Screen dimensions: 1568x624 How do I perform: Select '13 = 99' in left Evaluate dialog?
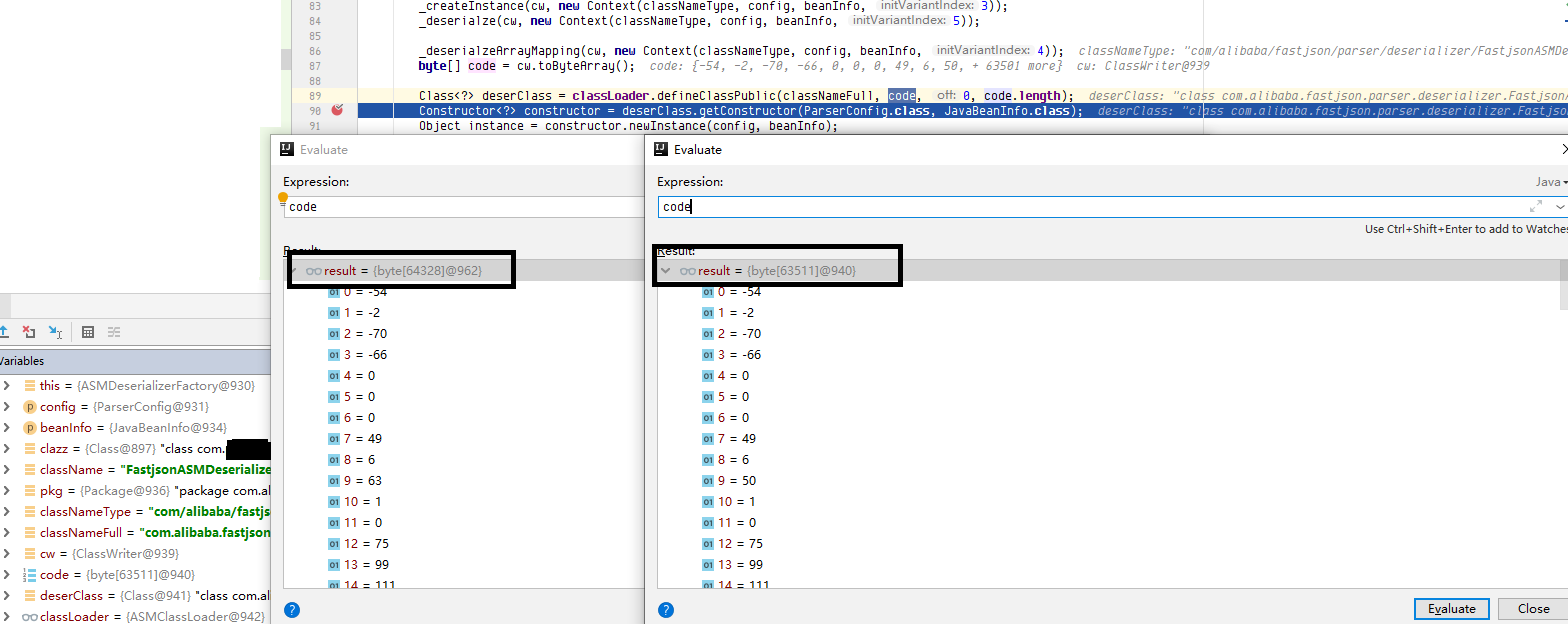(x=366, y=565)
